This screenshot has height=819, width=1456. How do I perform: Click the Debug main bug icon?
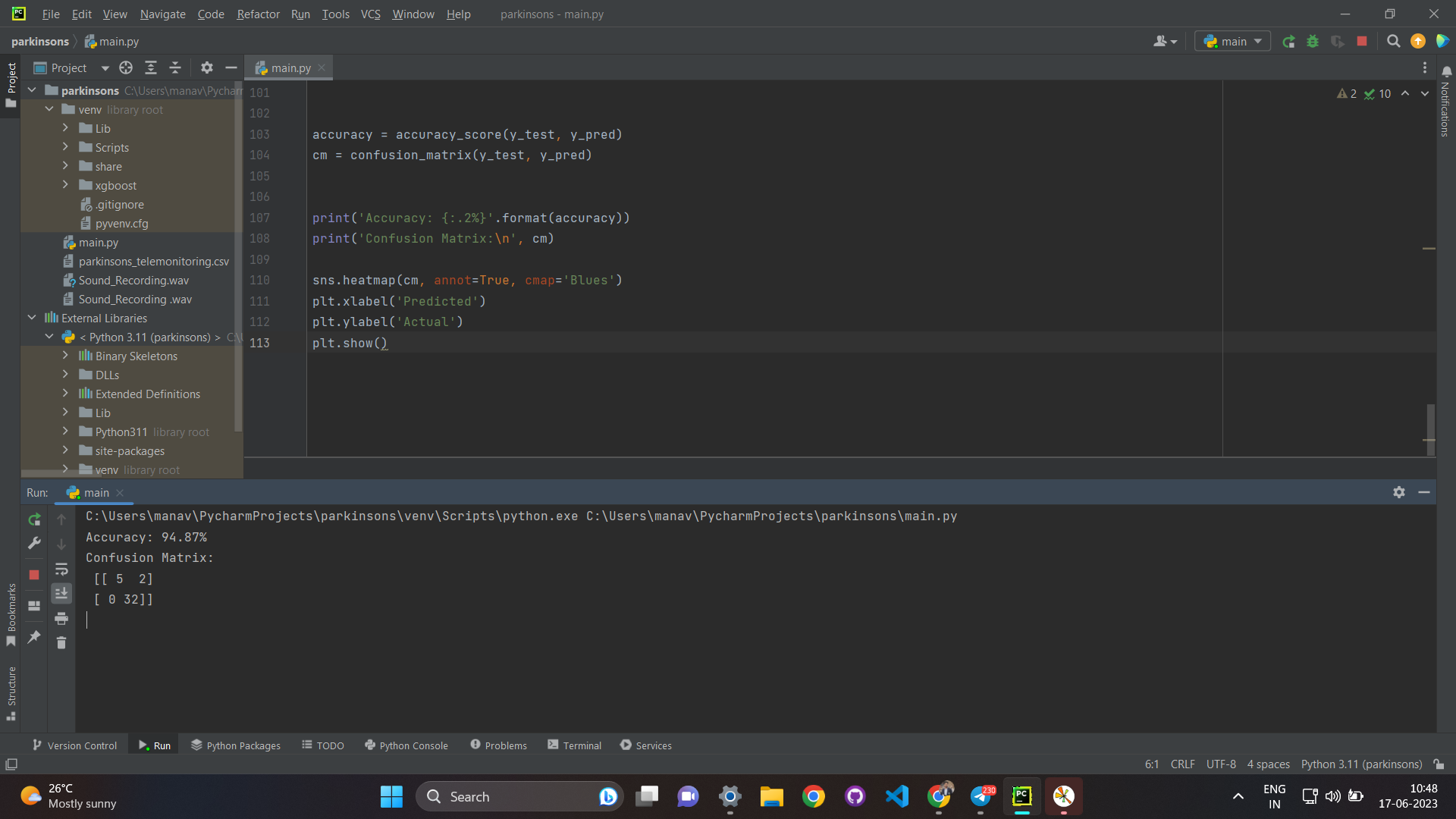pos(1313,42)
